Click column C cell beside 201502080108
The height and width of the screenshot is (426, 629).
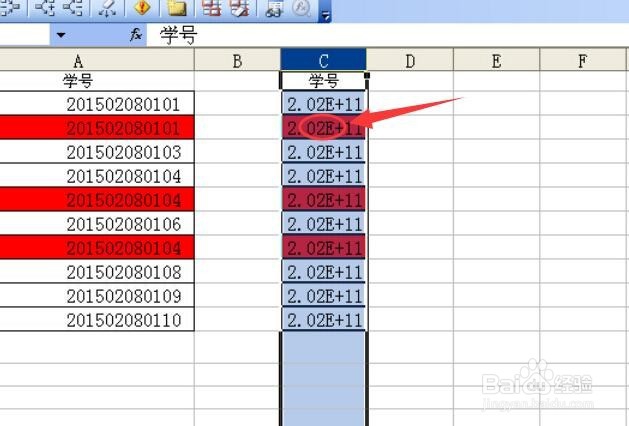pyautogui.click(x=323, y=272)
